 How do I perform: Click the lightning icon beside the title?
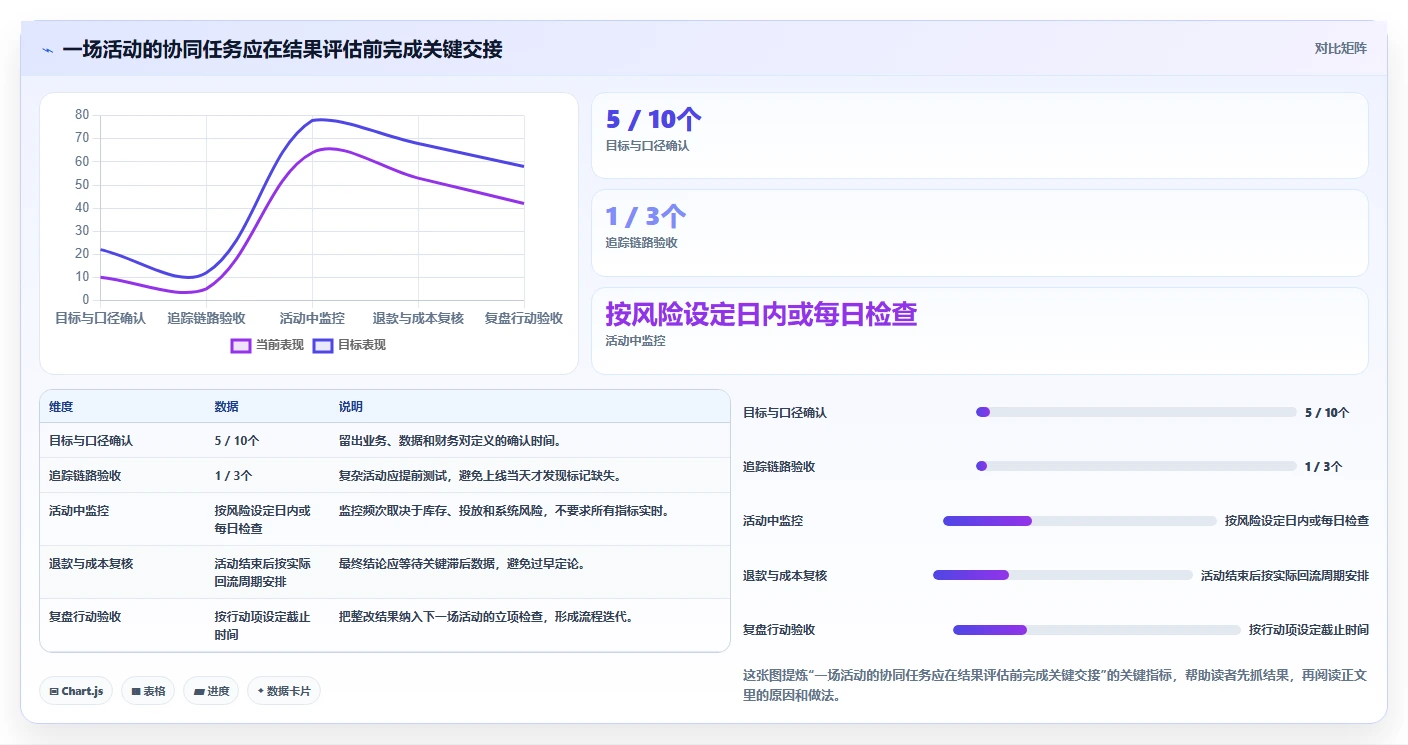pyautogui.click(x=48, y=49)
